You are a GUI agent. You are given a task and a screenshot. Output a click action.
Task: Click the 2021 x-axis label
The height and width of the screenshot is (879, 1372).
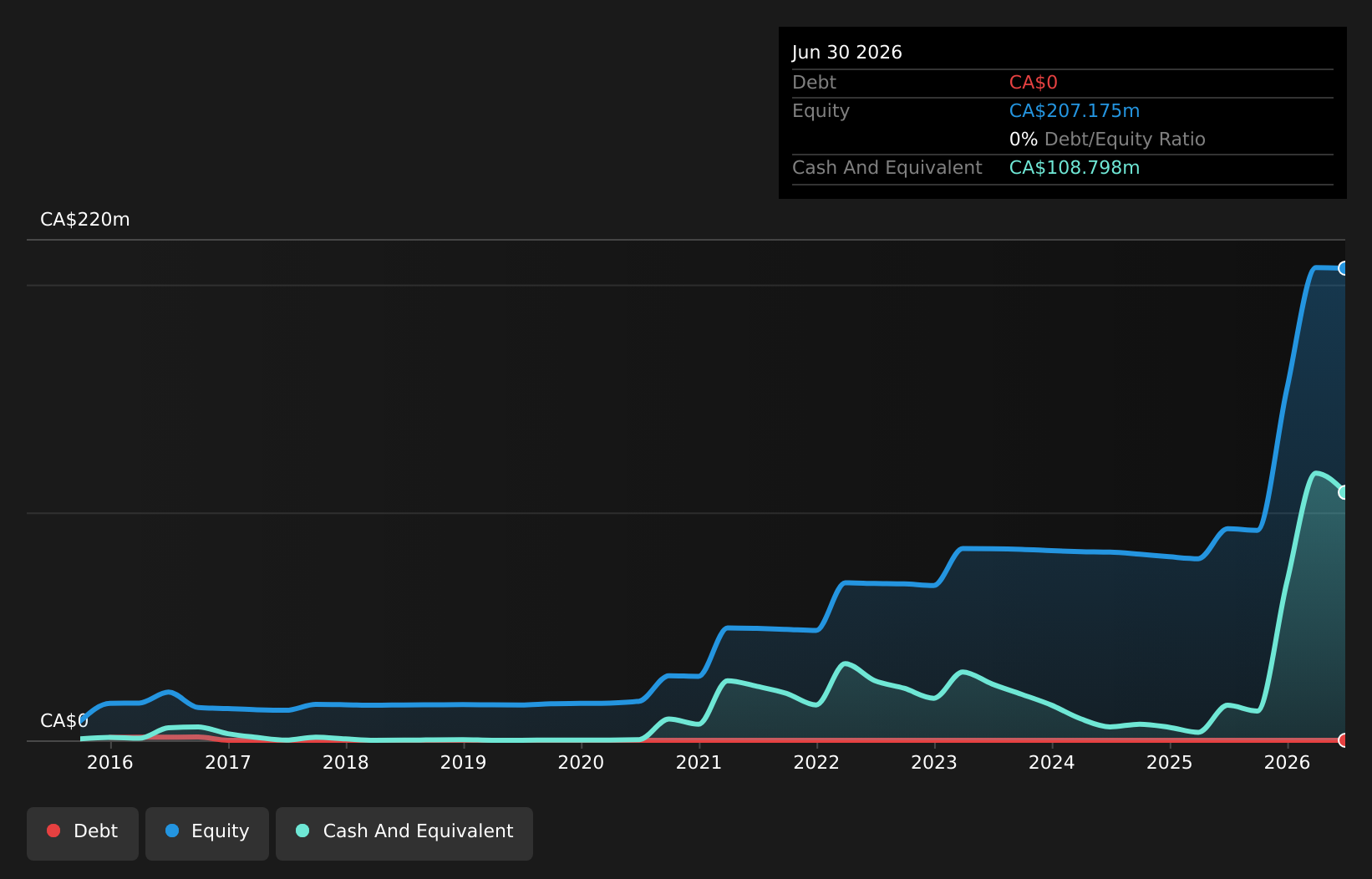[x=699, y=762]
